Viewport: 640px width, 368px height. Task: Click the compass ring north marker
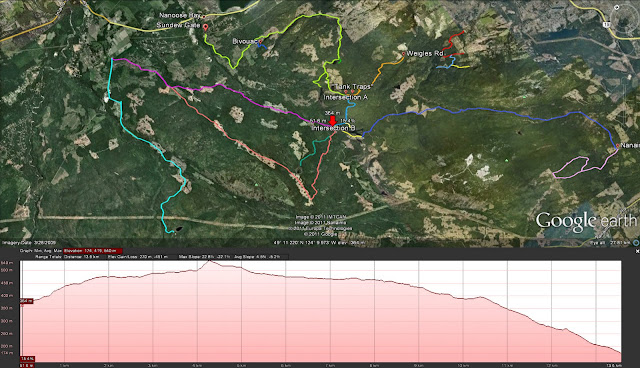(x=617, y=7)
